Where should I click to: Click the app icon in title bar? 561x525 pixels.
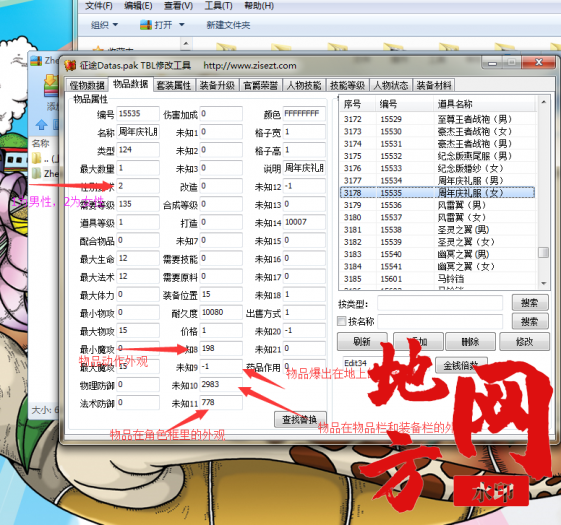(70, 65)
